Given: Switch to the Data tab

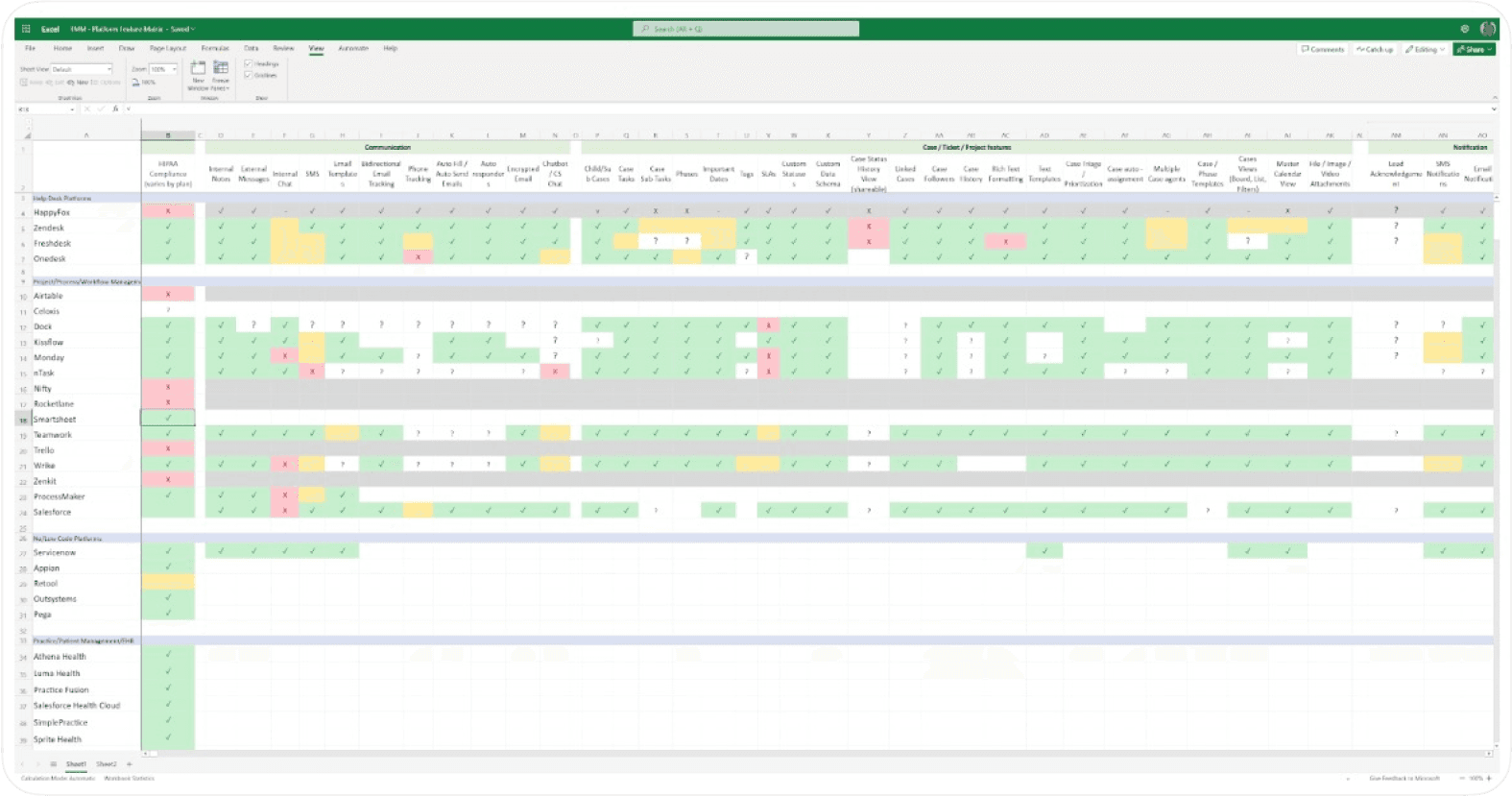Looking at the screenshot, I should pyautogui.click(x=251, y=48).
